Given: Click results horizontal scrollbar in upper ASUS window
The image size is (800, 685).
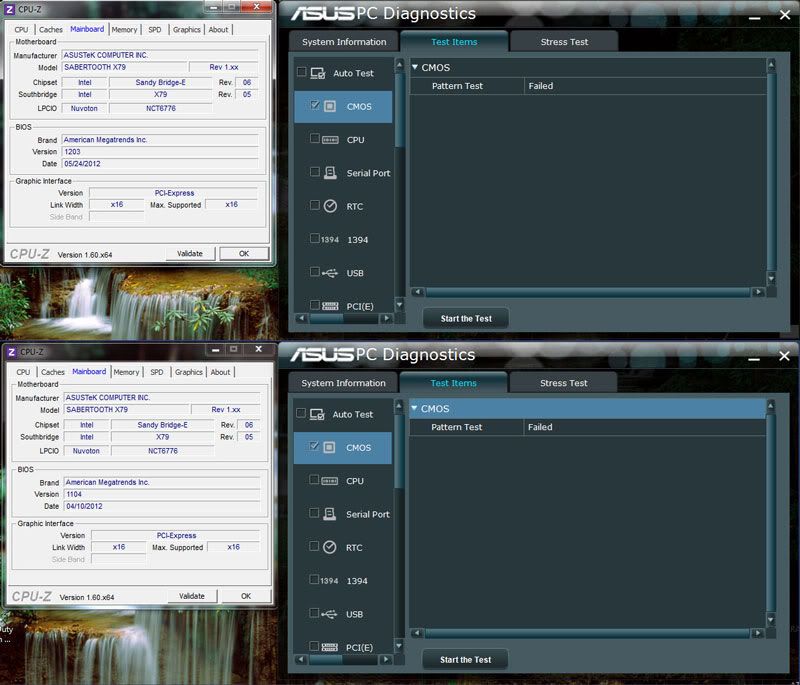Looking at the screenshot, I should [x=588, y=292].
